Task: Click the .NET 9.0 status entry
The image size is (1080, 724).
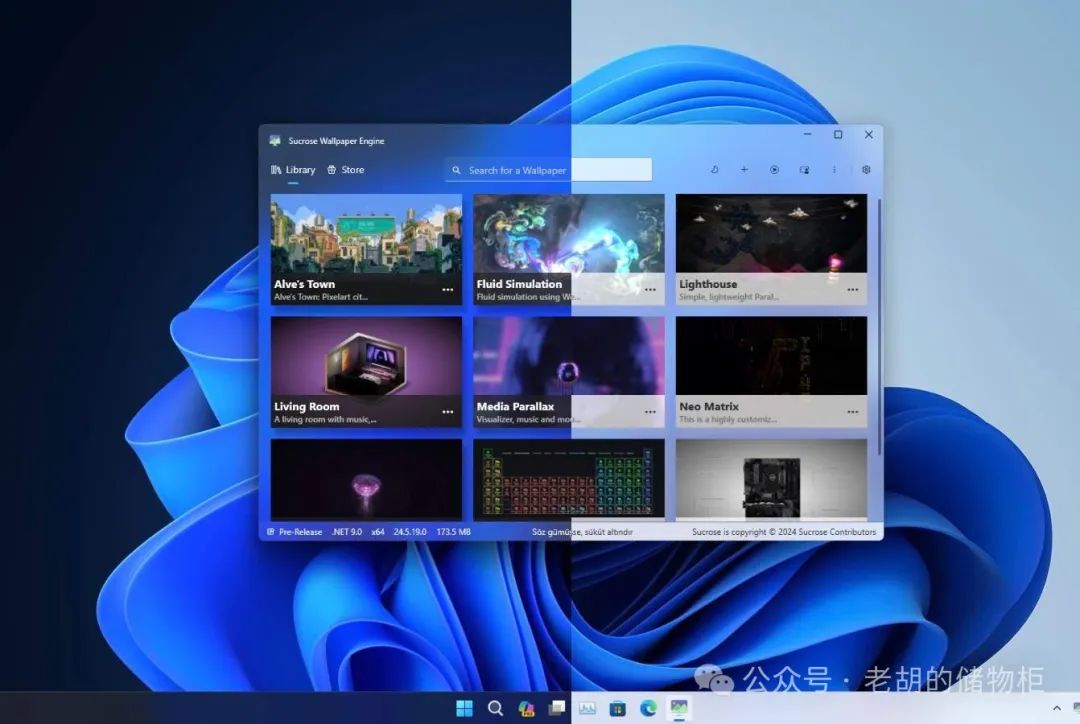Action: (x=346, y=532)
